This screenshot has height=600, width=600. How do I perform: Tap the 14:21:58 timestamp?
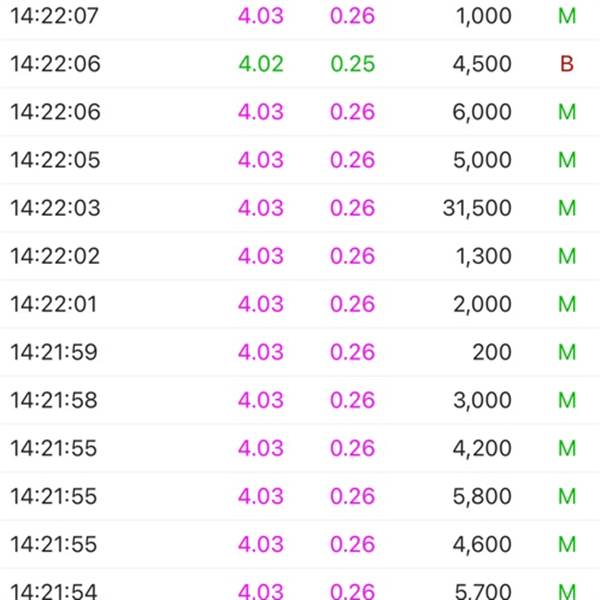[54, 400]
